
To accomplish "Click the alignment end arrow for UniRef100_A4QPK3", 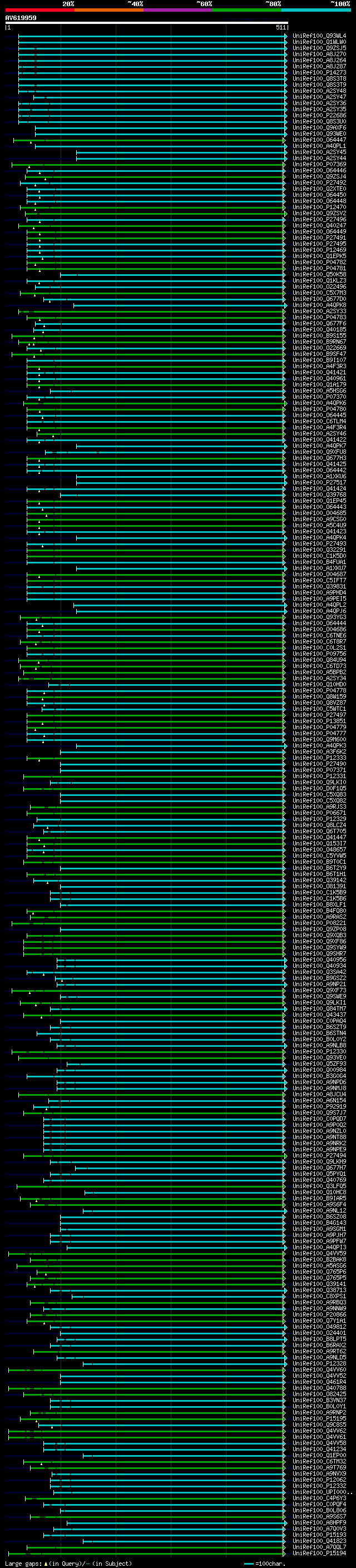I will pos(286,746).
